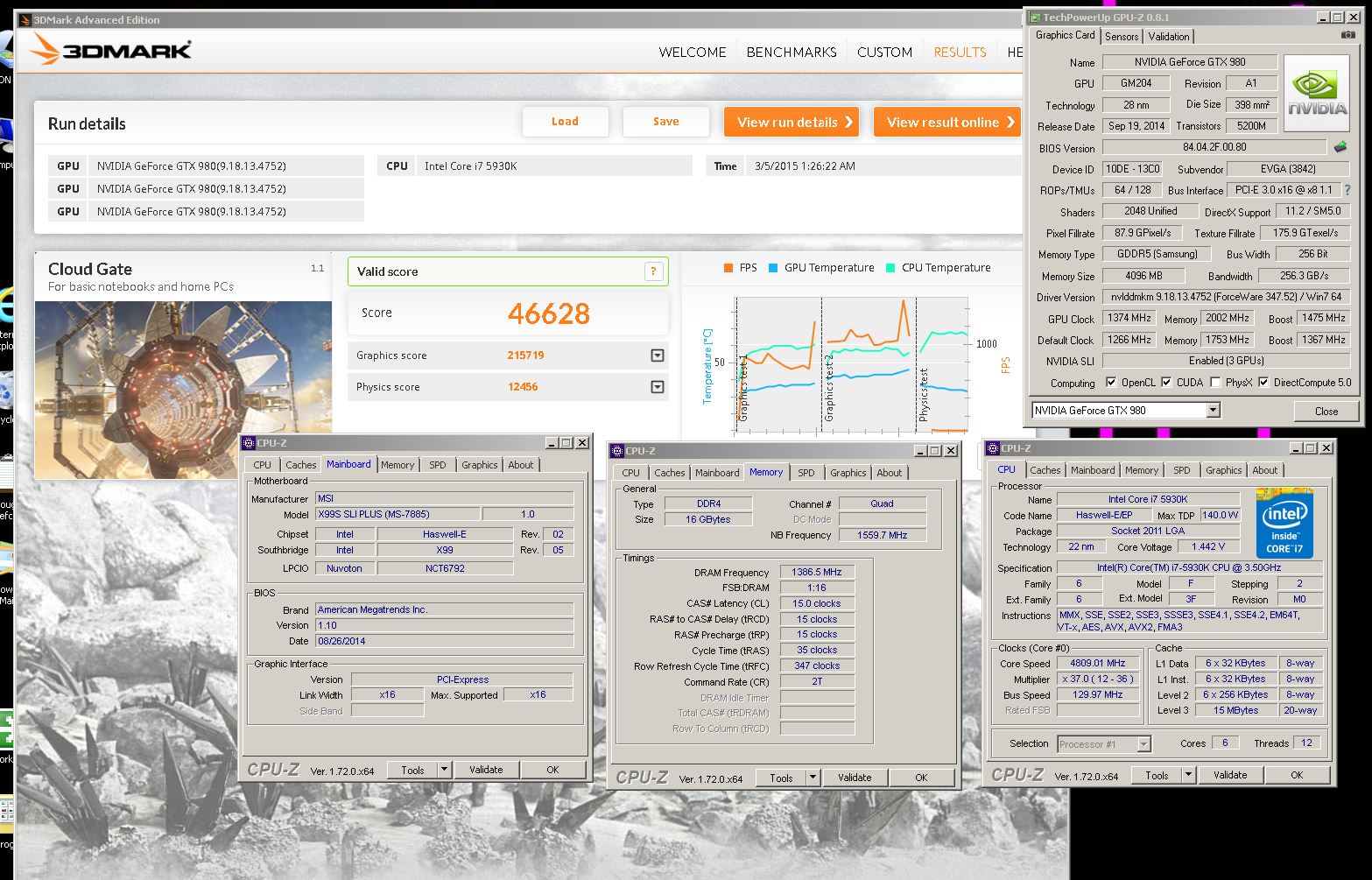1372x880 pixels.
Task: Click the overall score value 46628
Action: [549, 313]
